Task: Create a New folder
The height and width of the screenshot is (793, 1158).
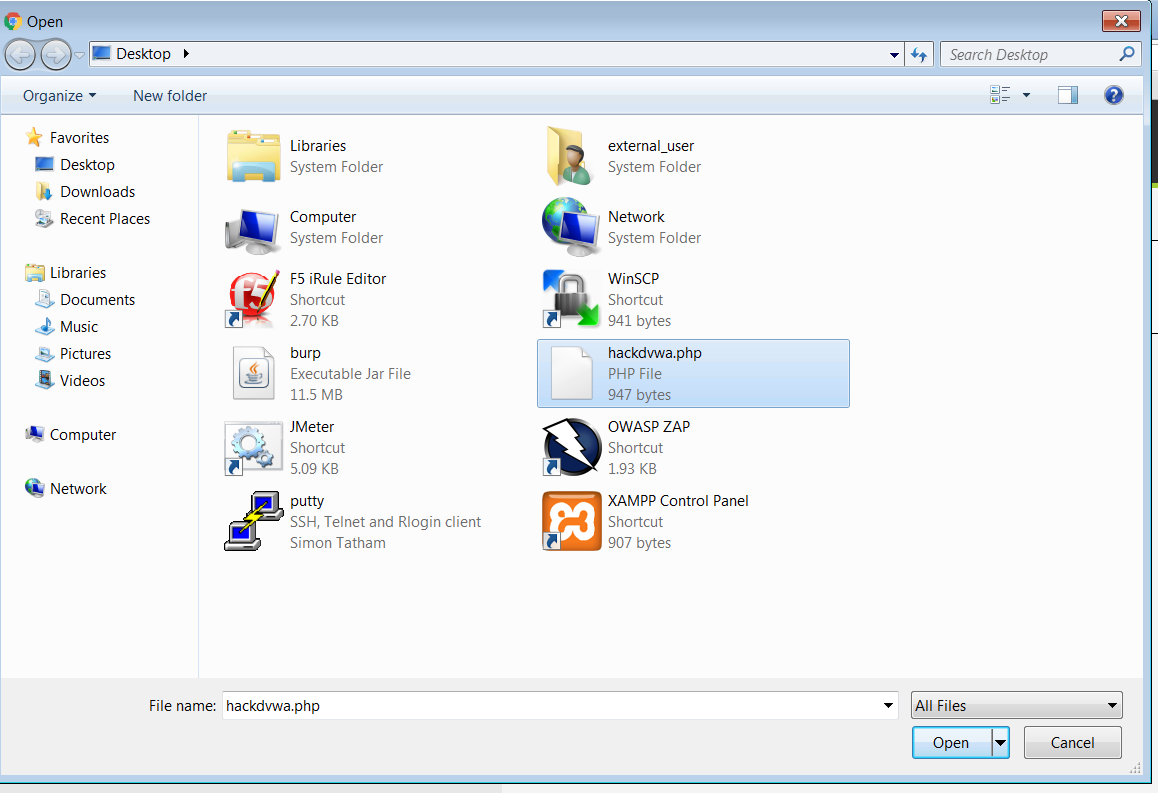Action: [x=170, y=96]
